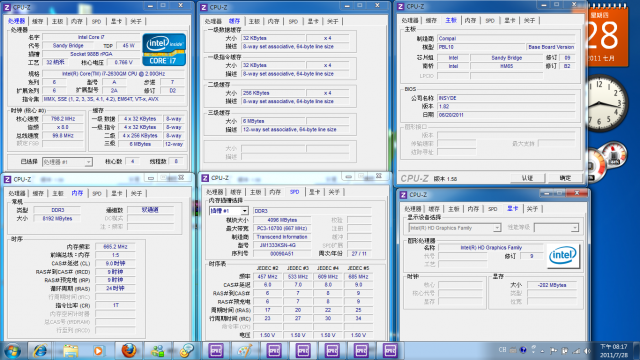Expand the 性能等级 dropdown in graphics window
The width and height of the screenshot is (640, 360).
click(x=574, y=228)
